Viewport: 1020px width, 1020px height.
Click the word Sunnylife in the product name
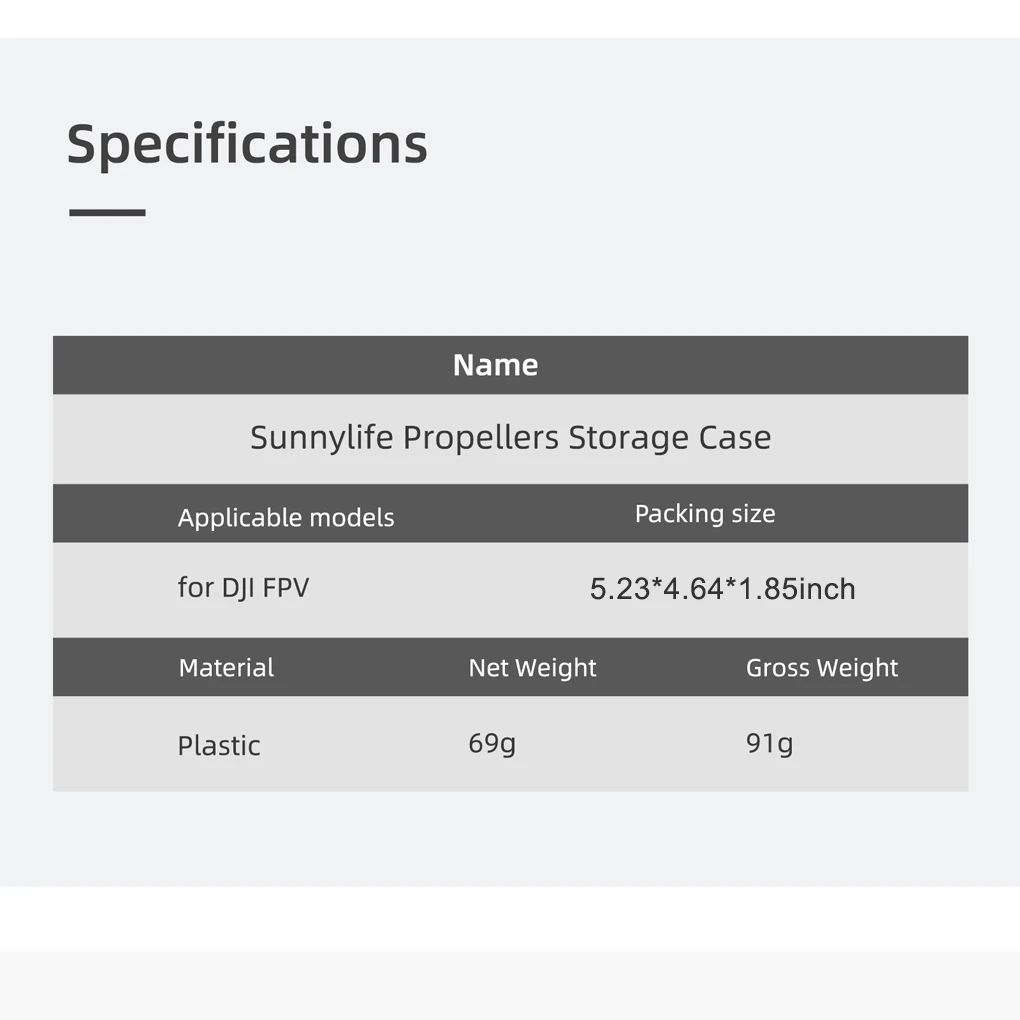coord(322,438)
